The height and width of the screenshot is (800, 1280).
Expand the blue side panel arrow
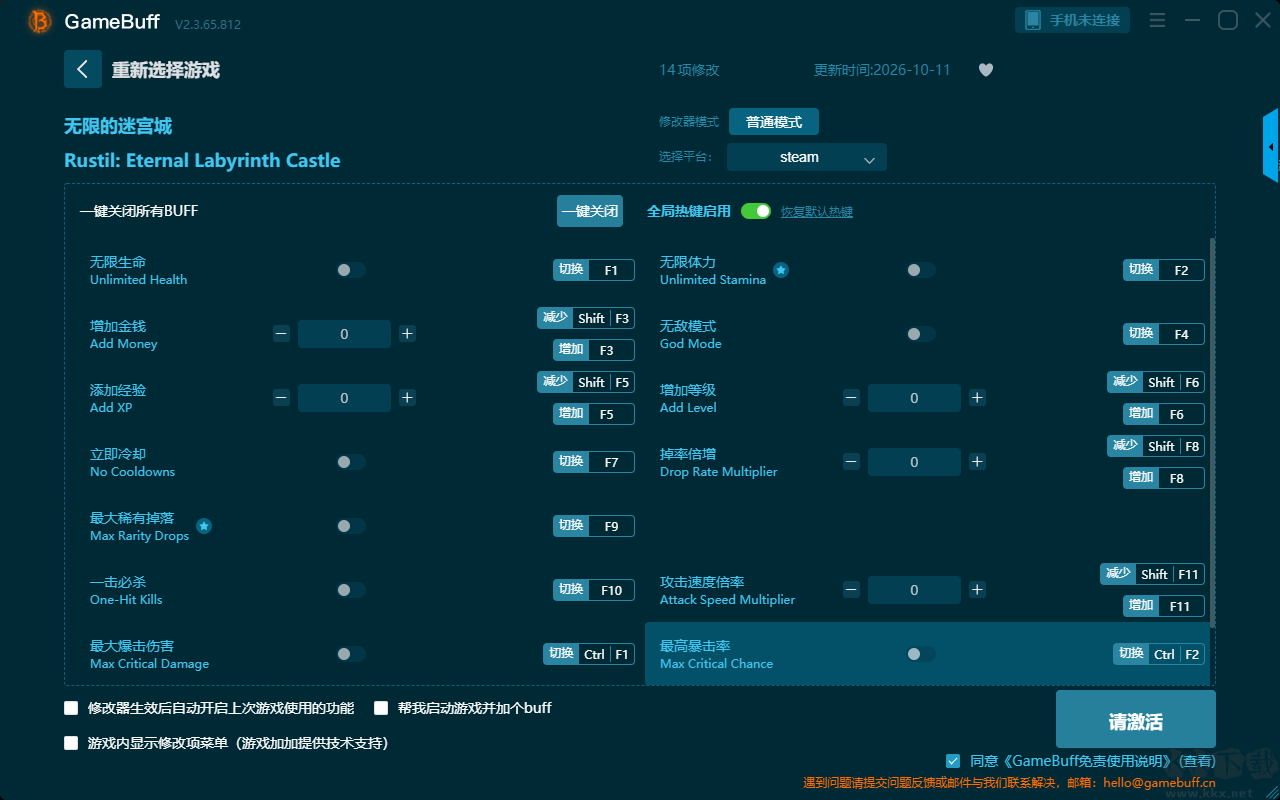point(1271,146)
